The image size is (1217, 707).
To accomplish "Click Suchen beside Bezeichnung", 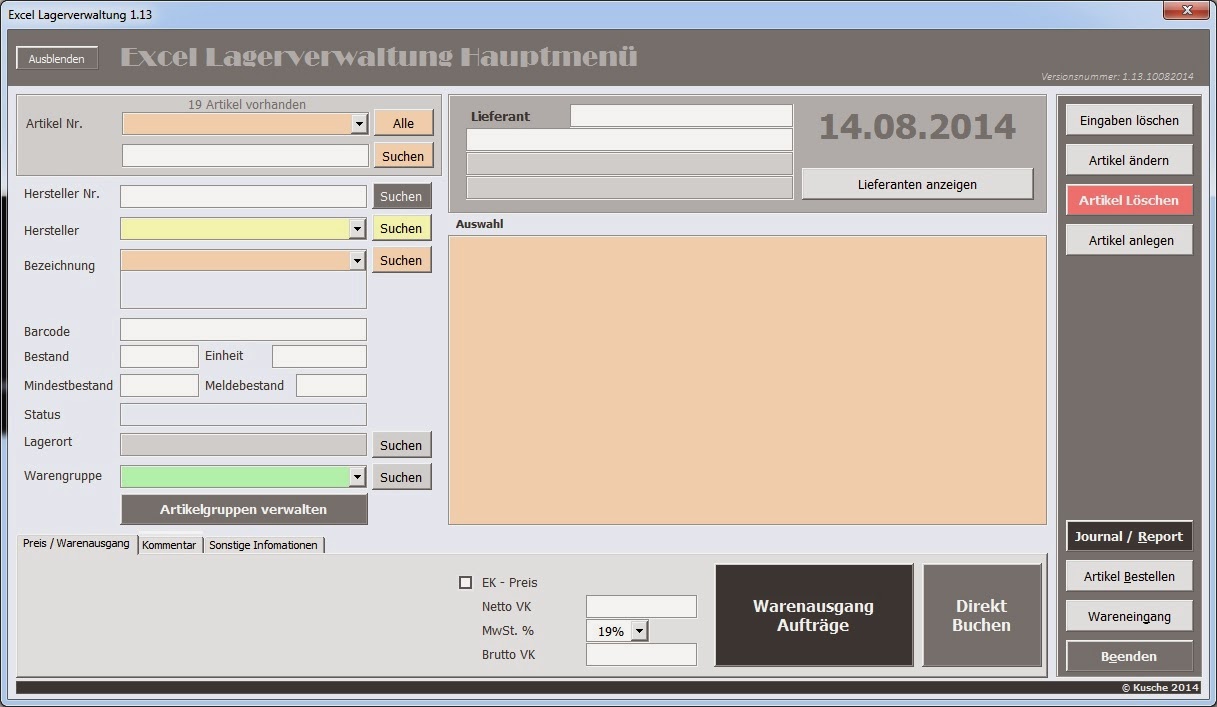I will (401, 260).
